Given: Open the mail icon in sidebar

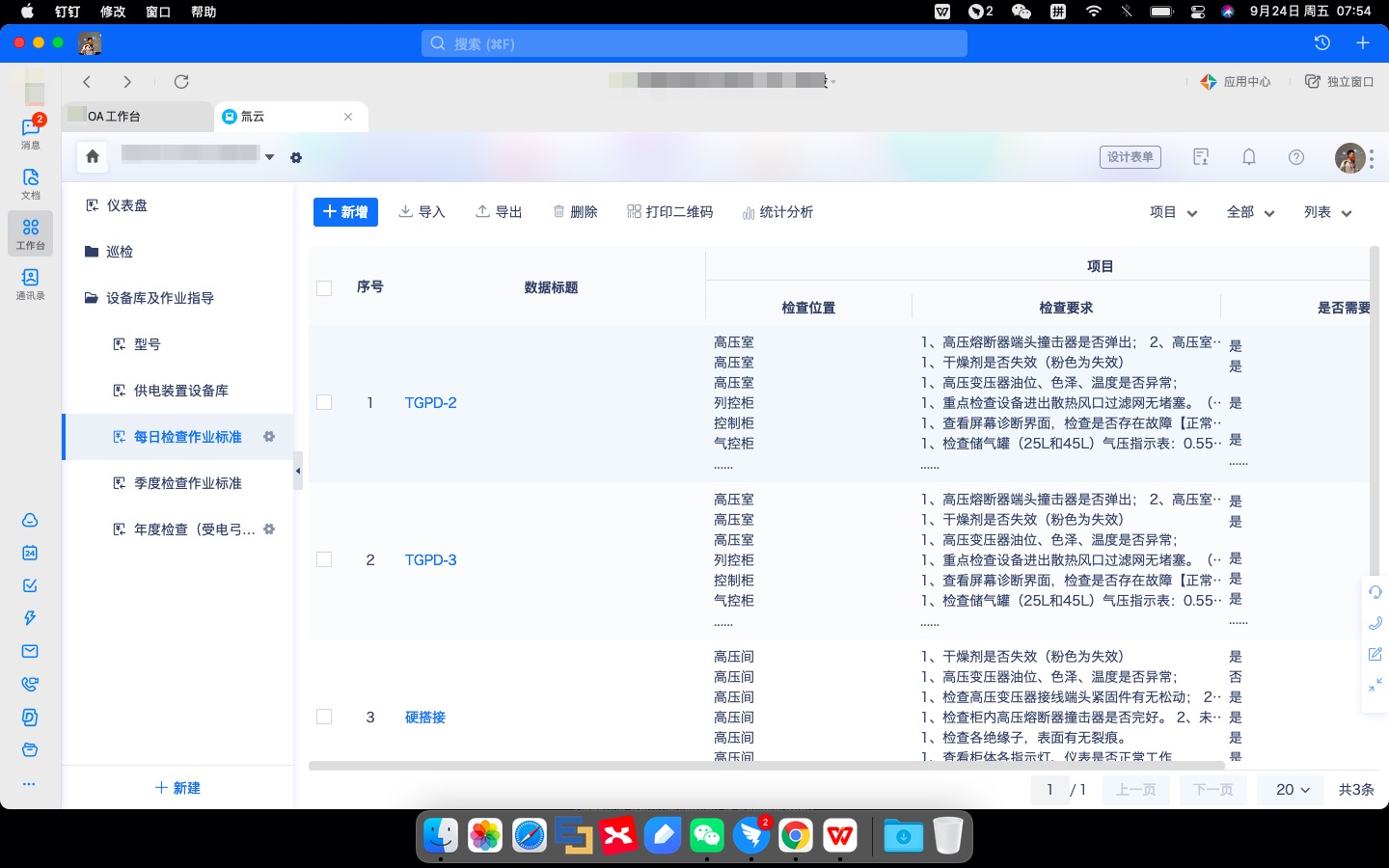Looking at the screenshot, I should pos(30,651).
